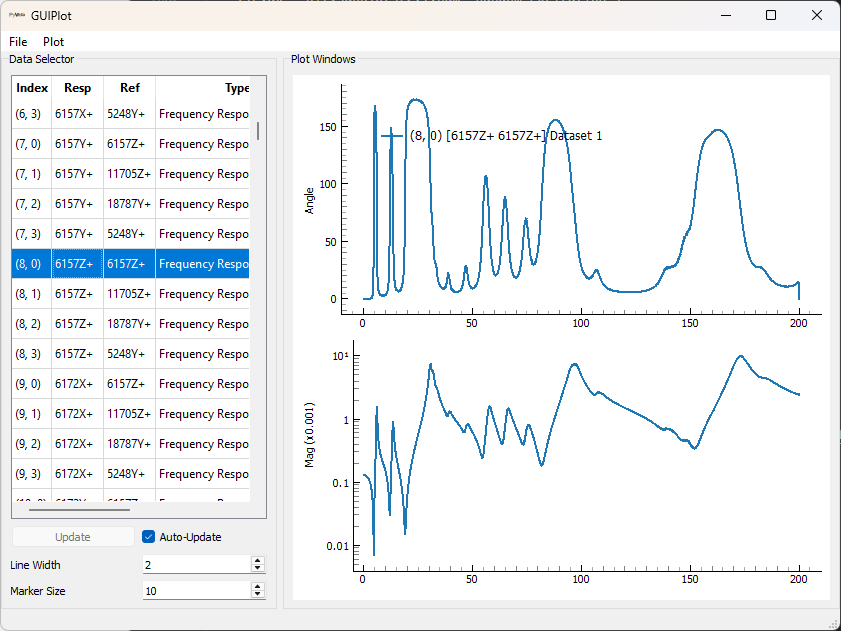Image resolution: width=841 pixels, height=631 pixels.
Task: Open the File menu
Action: (x=17, y=42)
